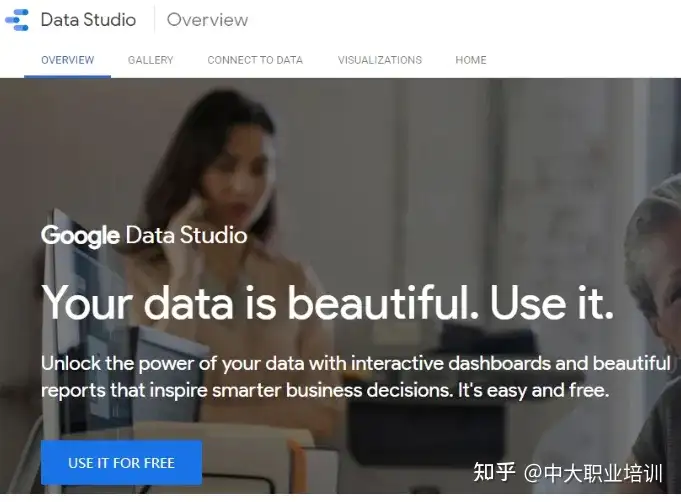The image size is (681, 502).
Task: Click the Unlock the power description text
Action: pos(356,376)
